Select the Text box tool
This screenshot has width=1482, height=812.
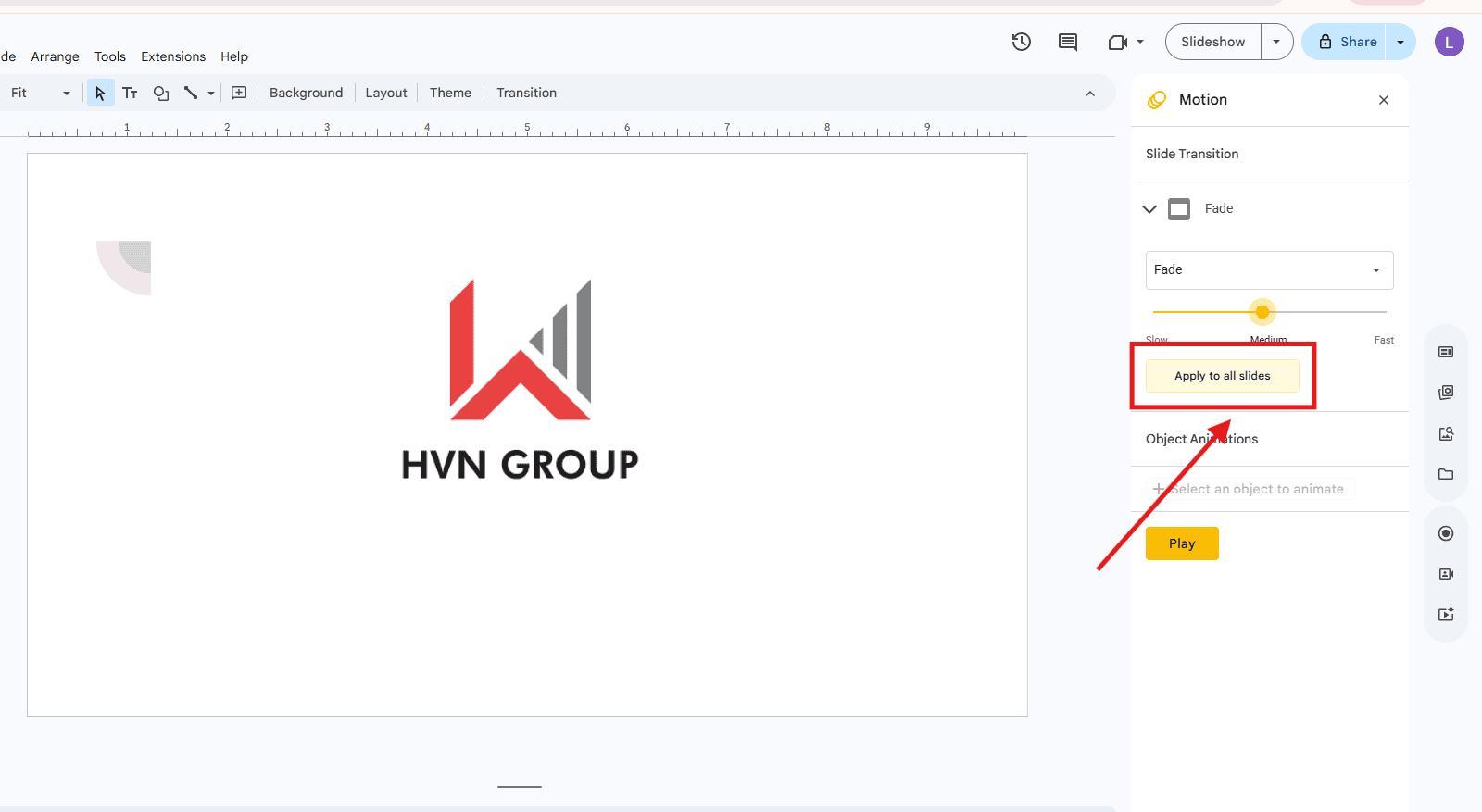coord(130,93)
